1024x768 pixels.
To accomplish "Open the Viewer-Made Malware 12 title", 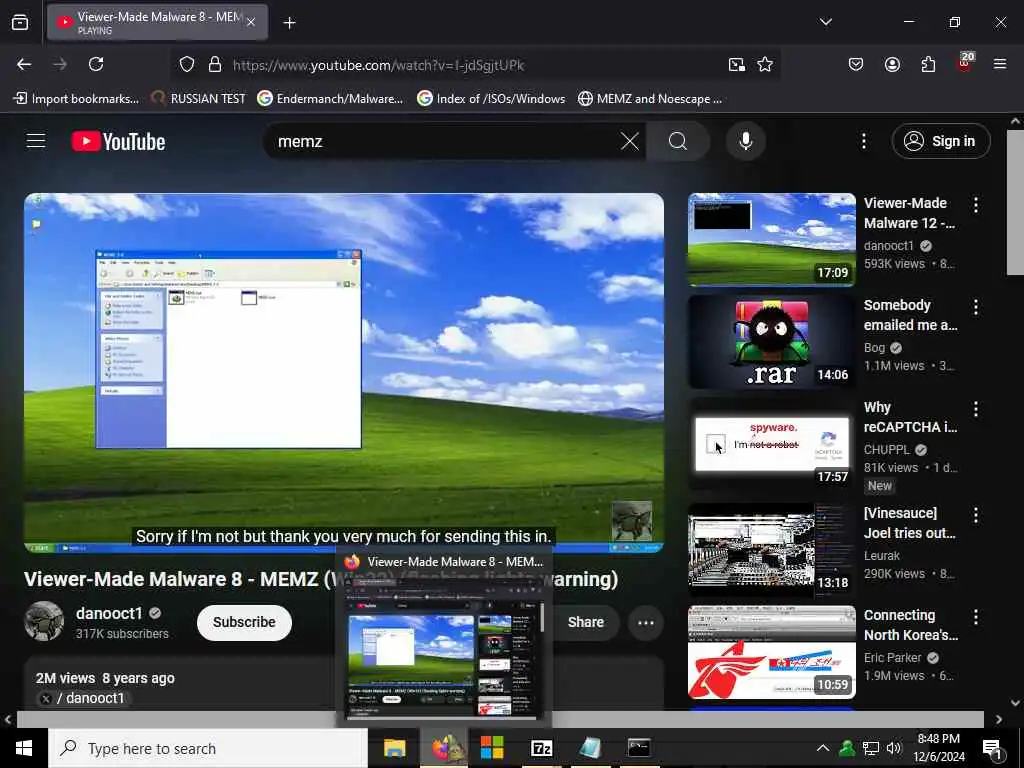I will pyautogui.click(x=909, y=213).
